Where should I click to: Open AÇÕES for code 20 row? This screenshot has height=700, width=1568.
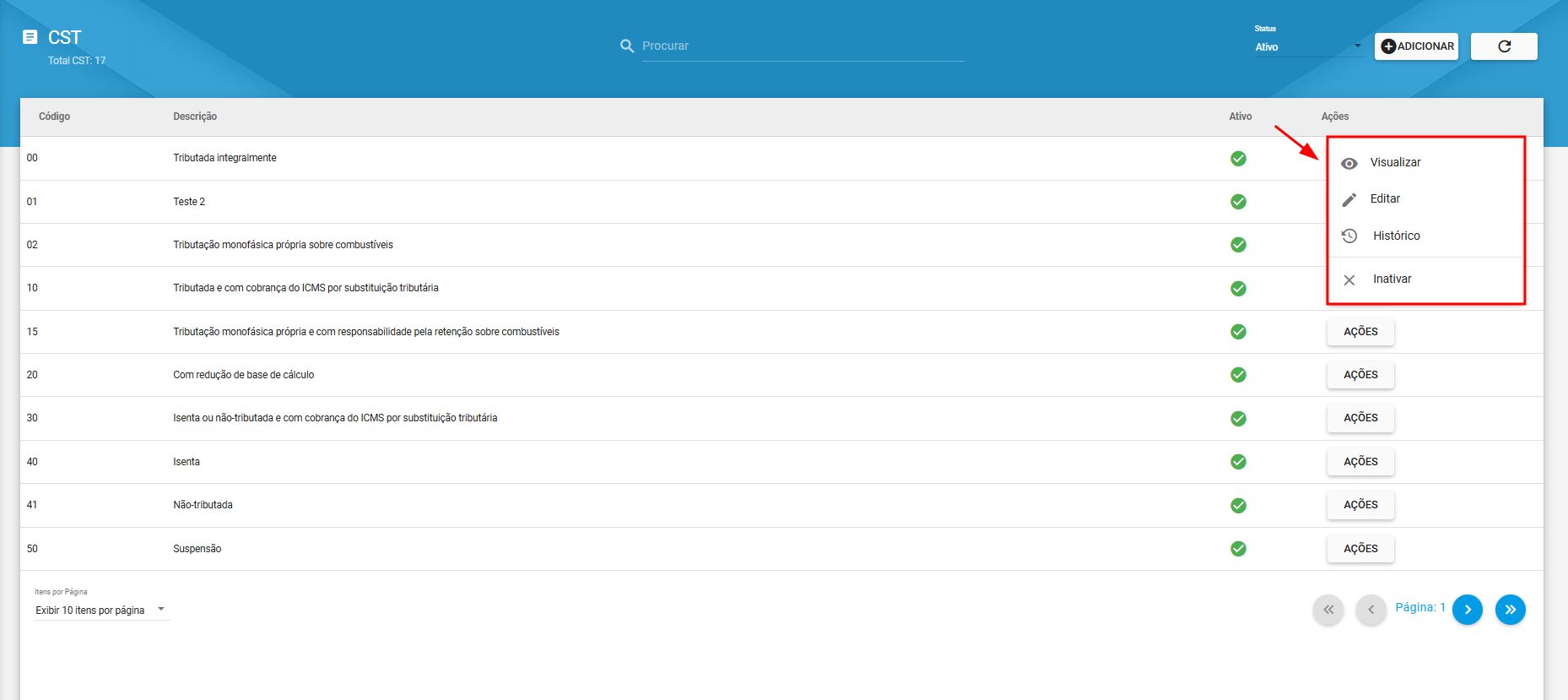coord(1360,375)
